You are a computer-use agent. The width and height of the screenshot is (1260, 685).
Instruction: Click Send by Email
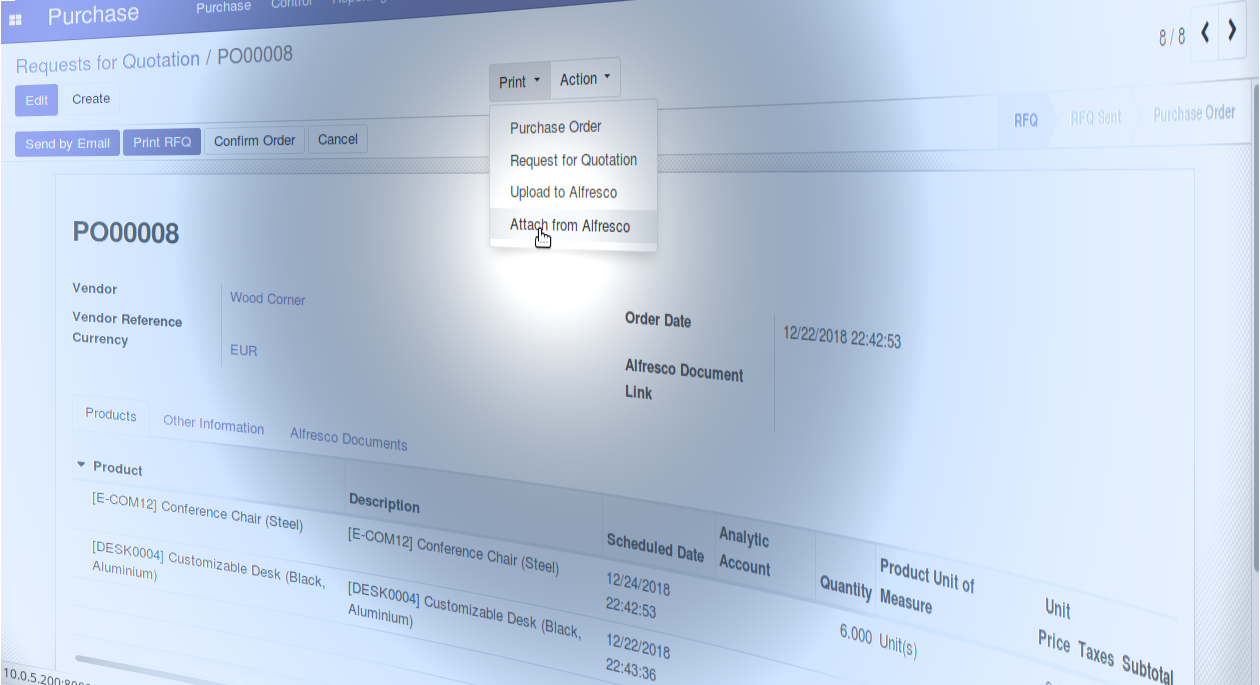(x=67, y=143)
